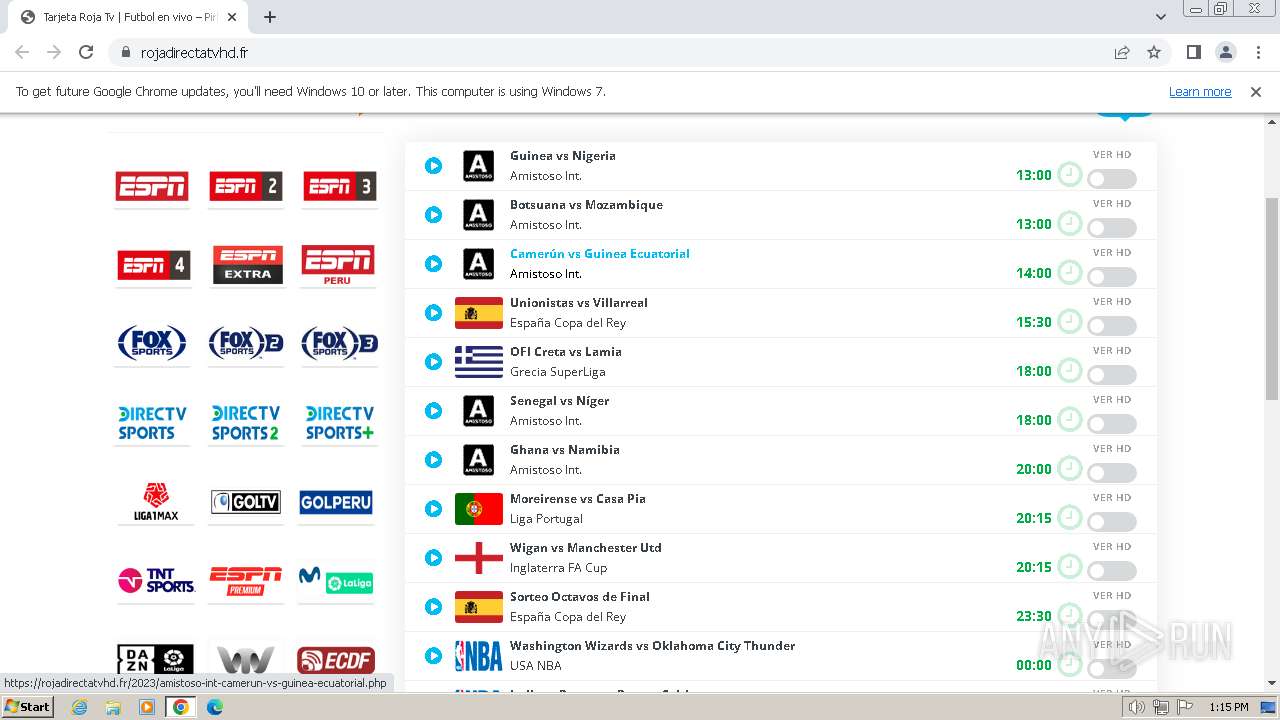Open the ESPN channel logo
The image size is (1280, 720).
(152, 186)
